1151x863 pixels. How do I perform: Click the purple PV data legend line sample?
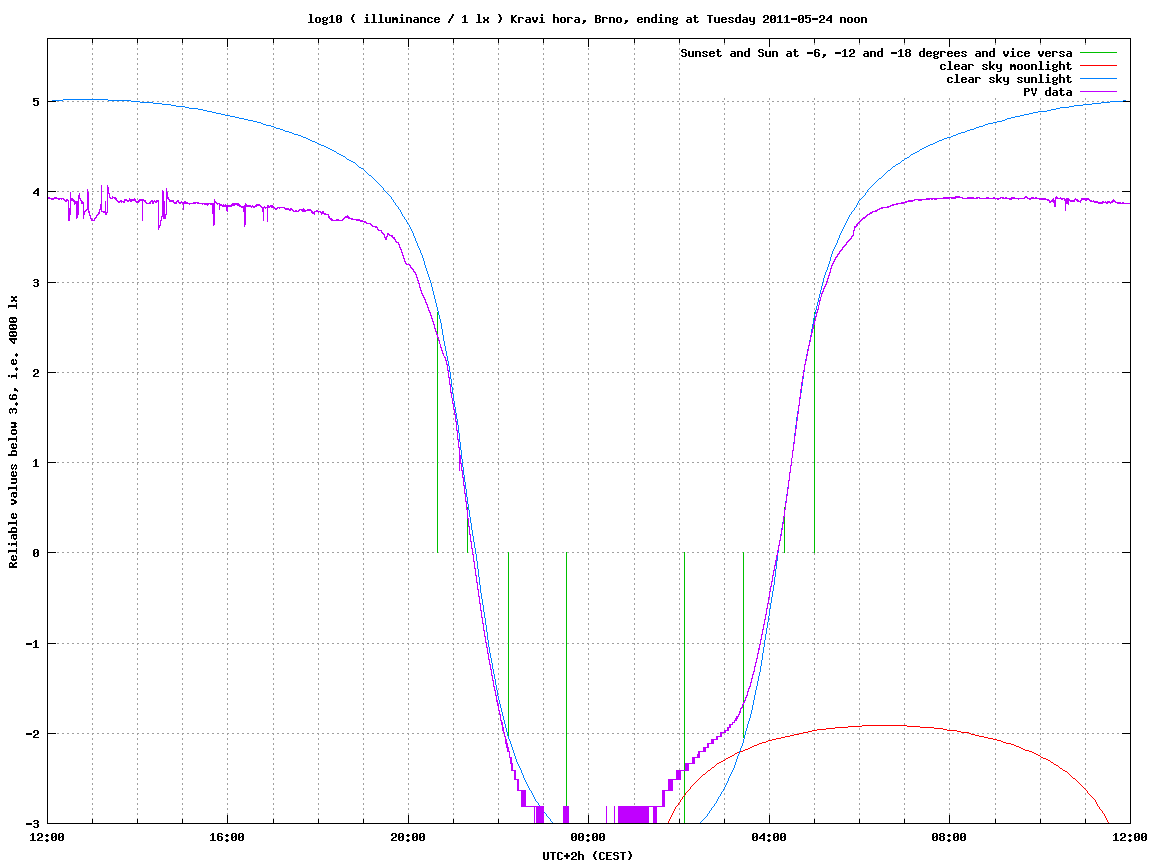point(1098,92)
